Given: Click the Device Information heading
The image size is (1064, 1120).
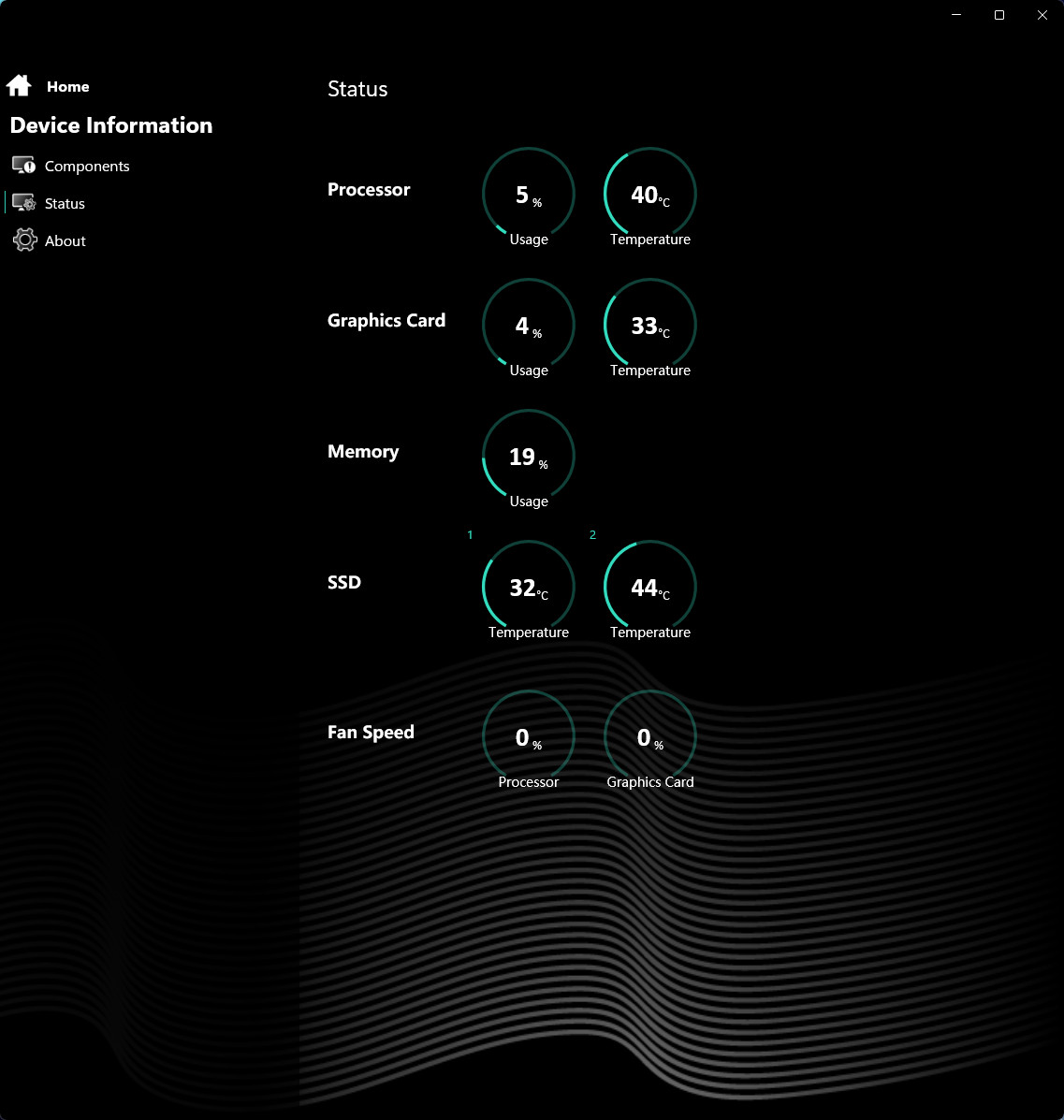Looking at the screenshot, I should pyautogui.click(x=111, y=125).
